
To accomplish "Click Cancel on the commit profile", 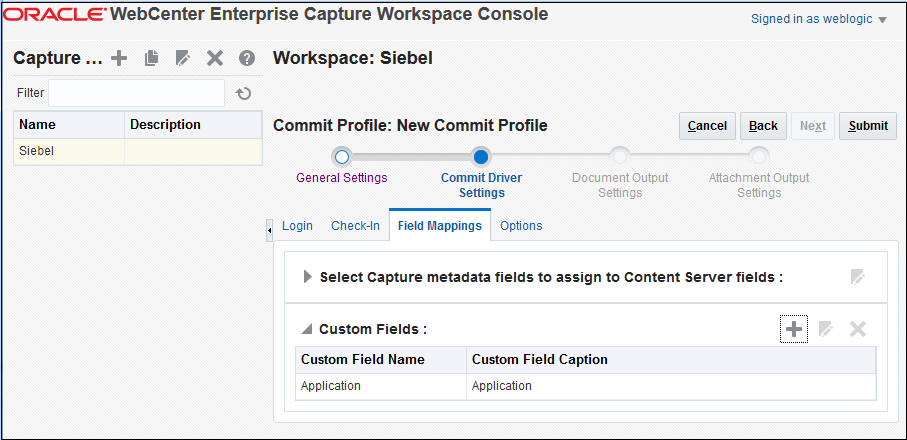I will [x=707, y=126].
